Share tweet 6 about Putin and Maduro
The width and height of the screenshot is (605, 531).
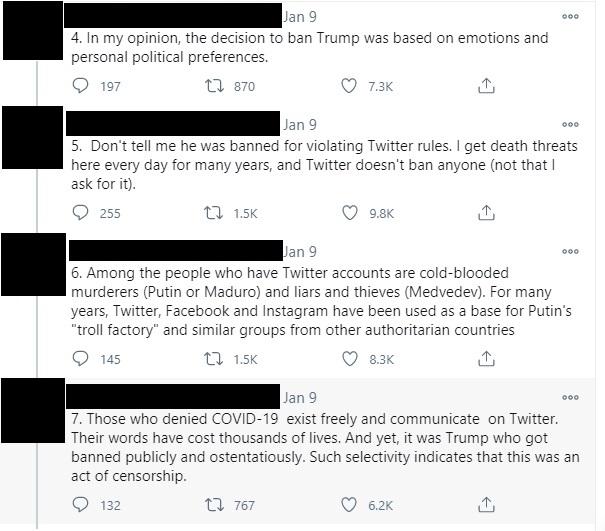click(486, 359)
